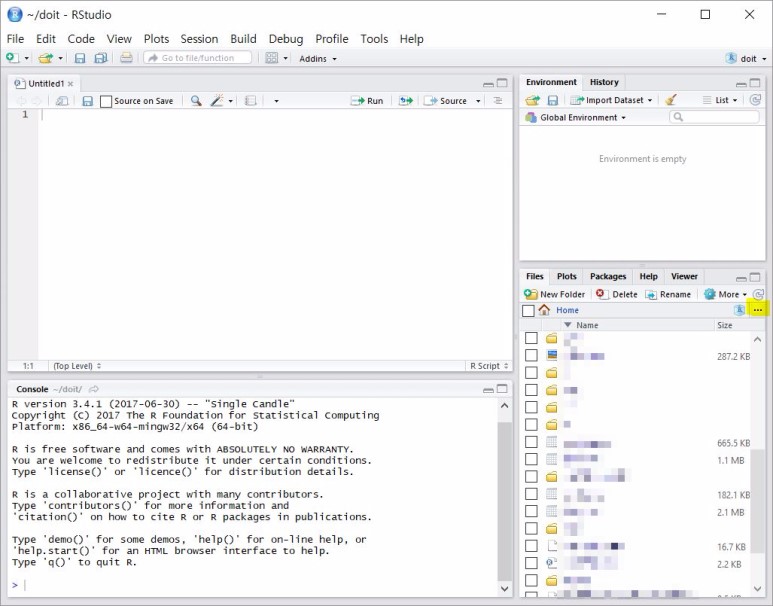Save the Untitled1 script via editor toolbar
The height and width of the screenshot is (606, 773).
click(x=88, y=101)
